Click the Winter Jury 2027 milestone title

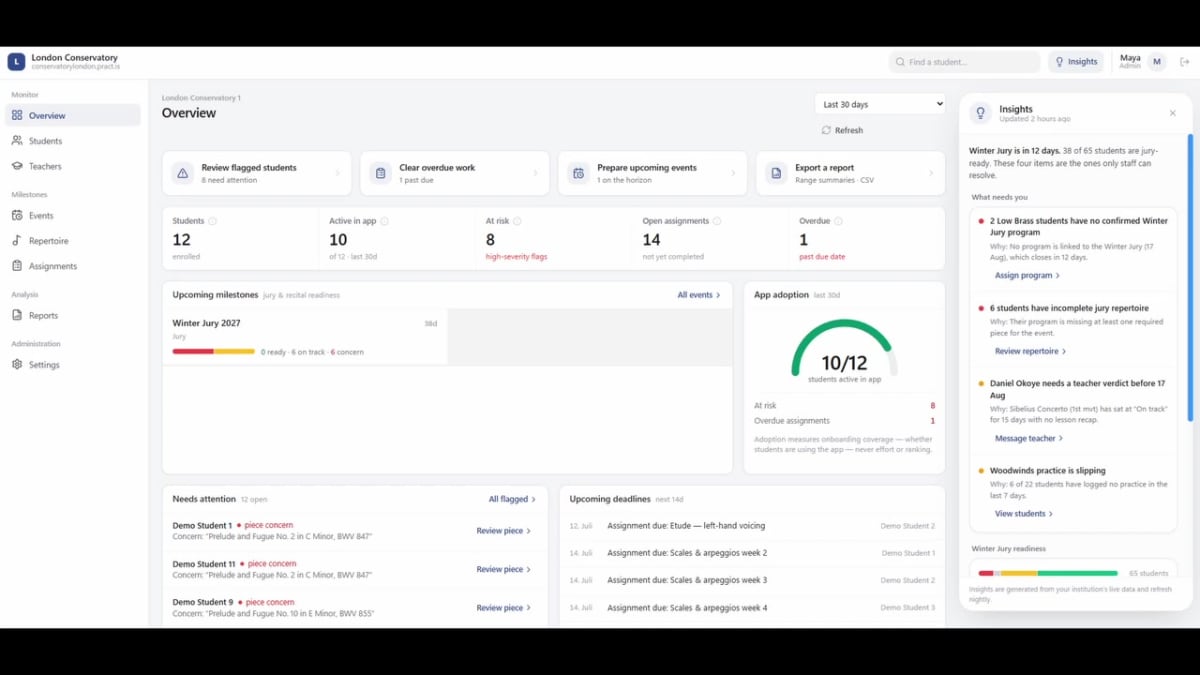(206, 323)
